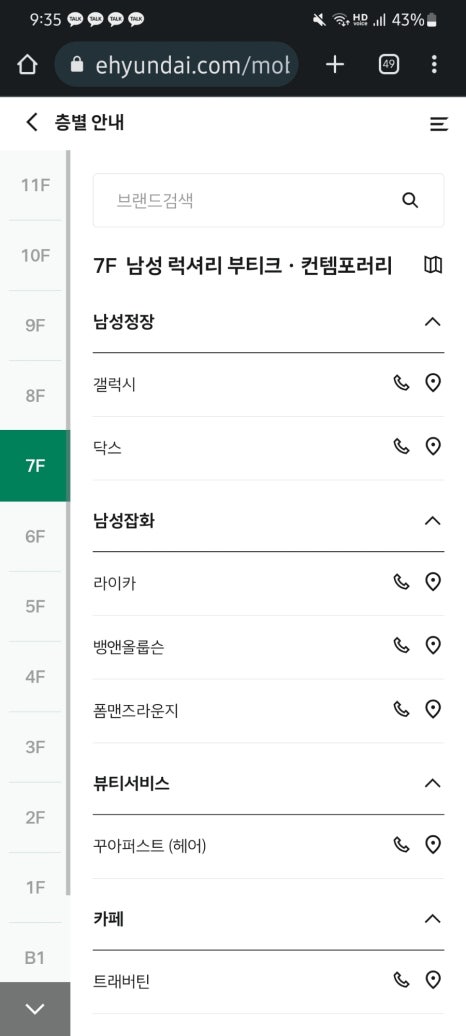Open the hamburger menu icon
The width and height of the screenshot is (466, 1036).
pos(439,124)
